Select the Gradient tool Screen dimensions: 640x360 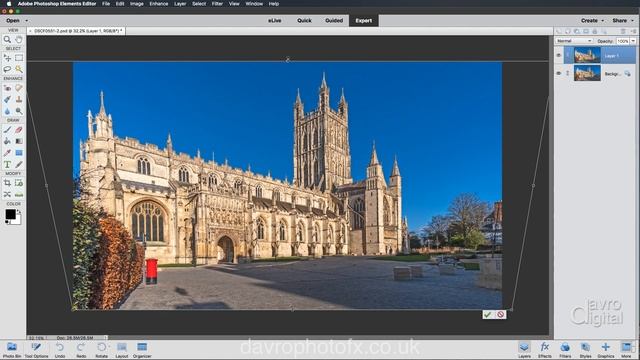click(x=19, y=141)
